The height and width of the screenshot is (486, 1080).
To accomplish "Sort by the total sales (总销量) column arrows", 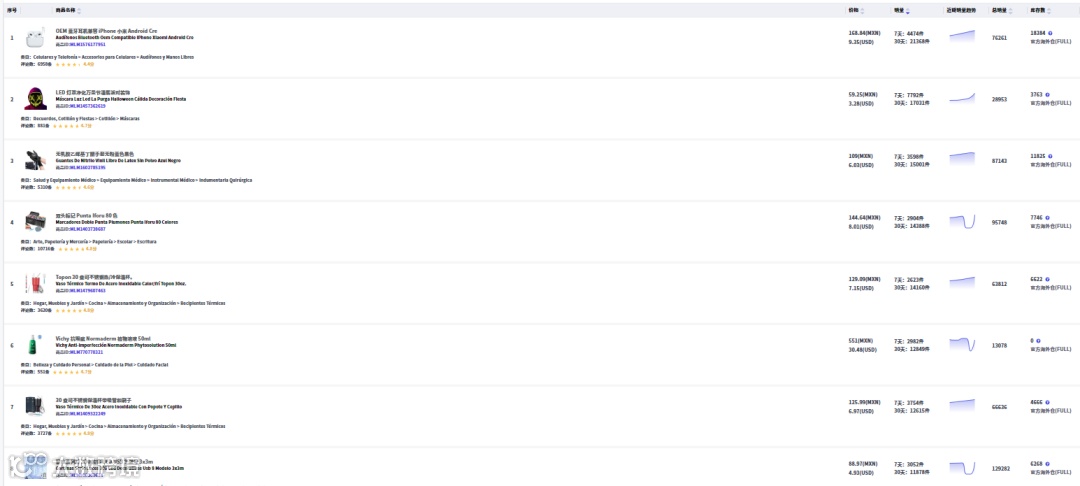I will click(x=1010, y=11).
